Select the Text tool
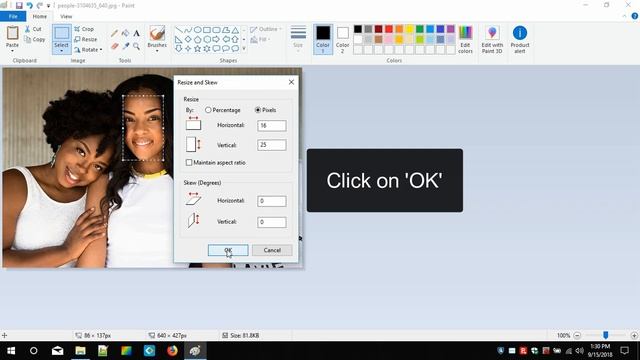Viewport: 640px width, 360px height. click(136, 33)
